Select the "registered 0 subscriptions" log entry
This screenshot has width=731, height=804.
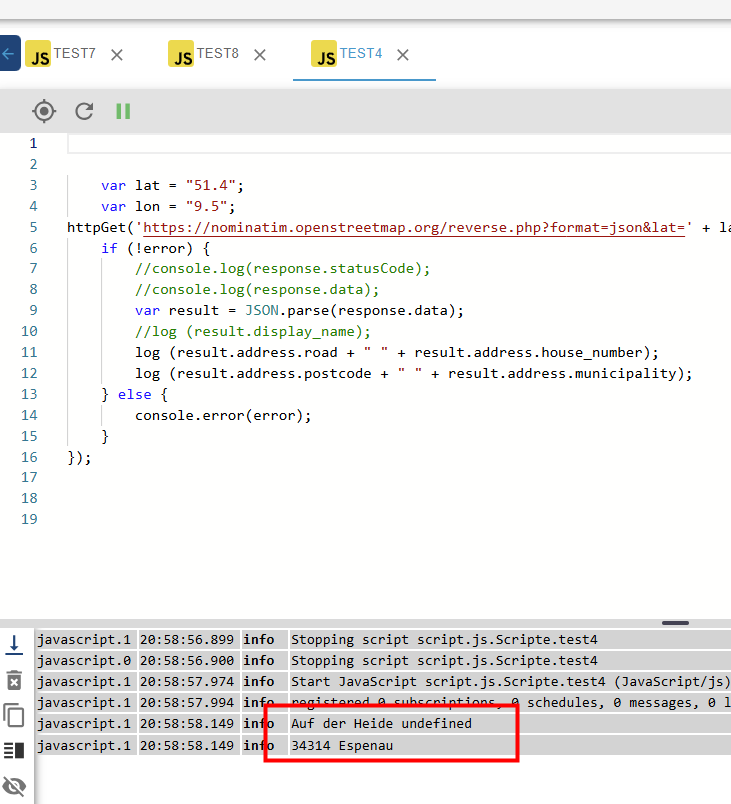coord(383,702)
